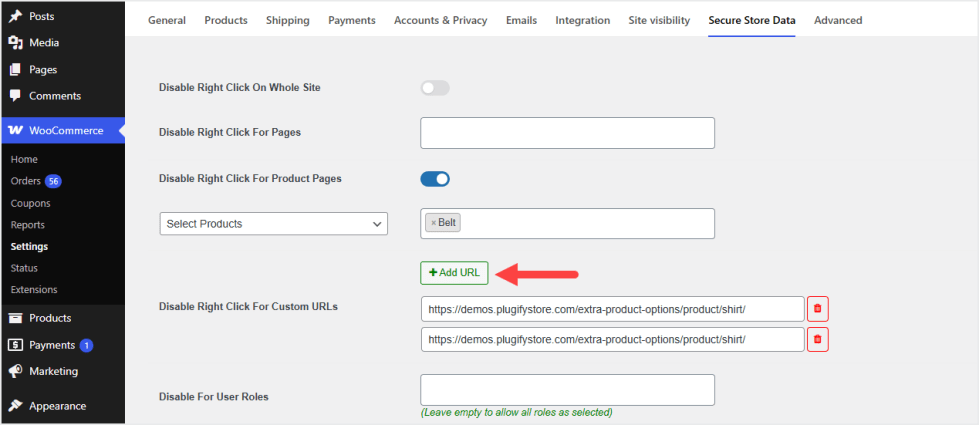Click the Comments bubble icon
This screenshot has height=425, width=979.
(x=16, y=96)
